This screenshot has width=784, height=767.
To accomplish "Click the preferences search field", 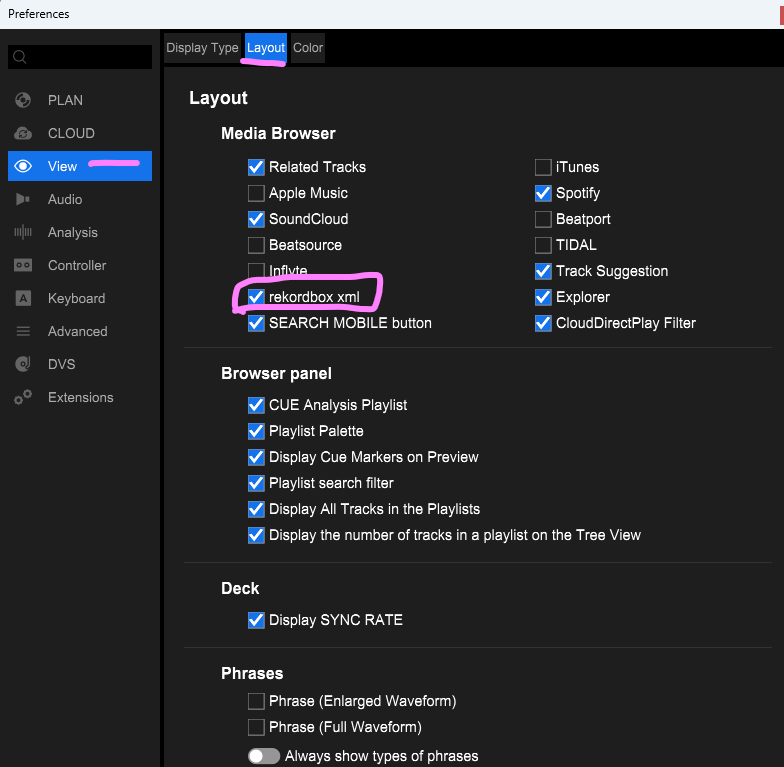I will (80, 57).
